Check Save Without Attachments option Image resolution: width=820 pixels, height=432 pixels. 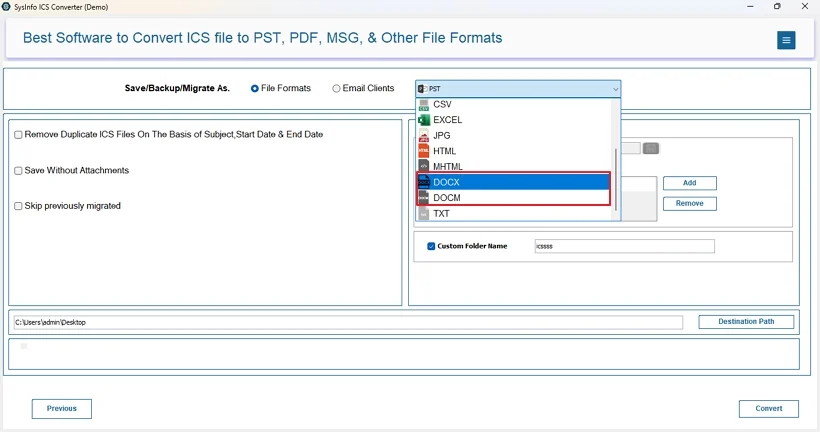pyautogui.click(x=18, y=171)
